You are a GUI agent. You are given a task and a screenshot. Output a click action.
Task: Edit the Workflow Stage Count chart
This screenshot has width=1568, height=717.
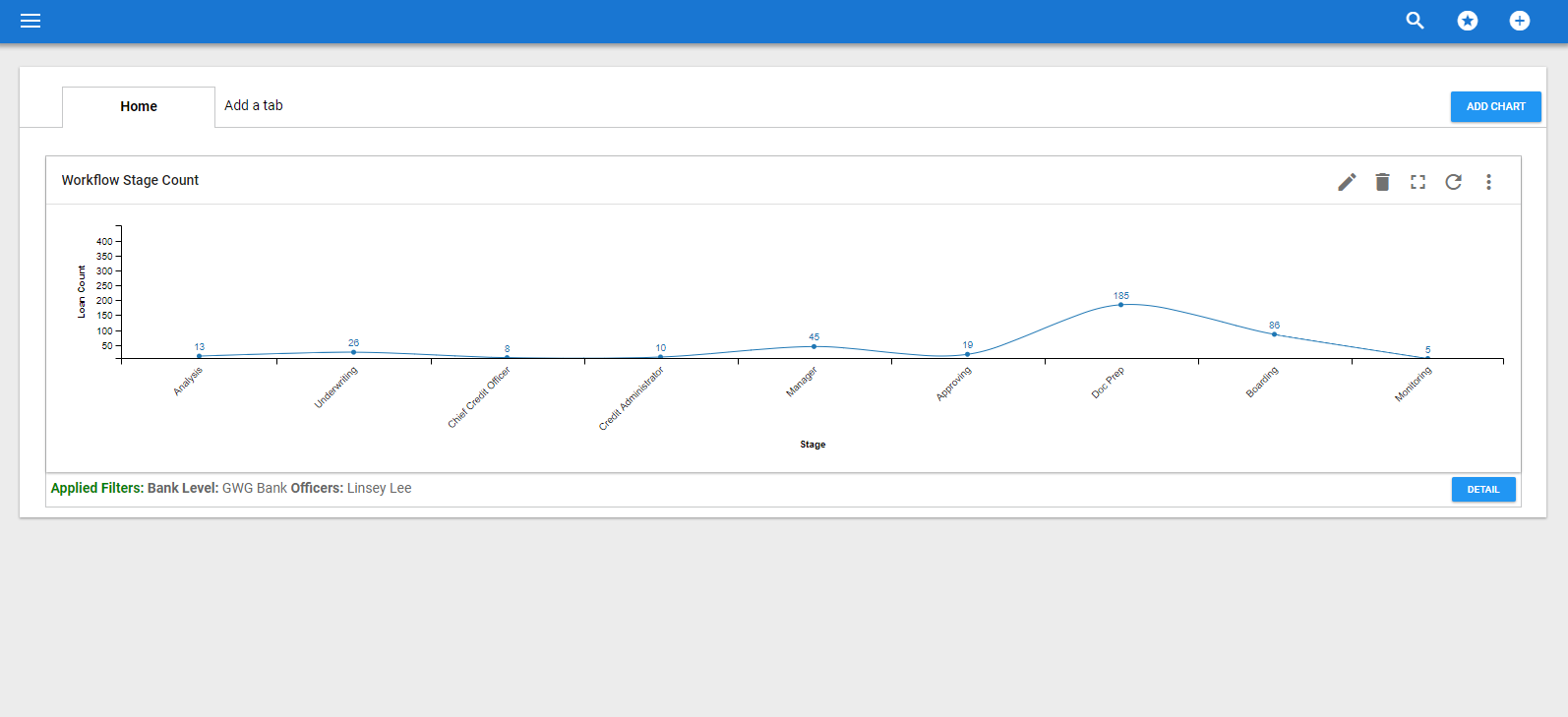pos(1347,182)
